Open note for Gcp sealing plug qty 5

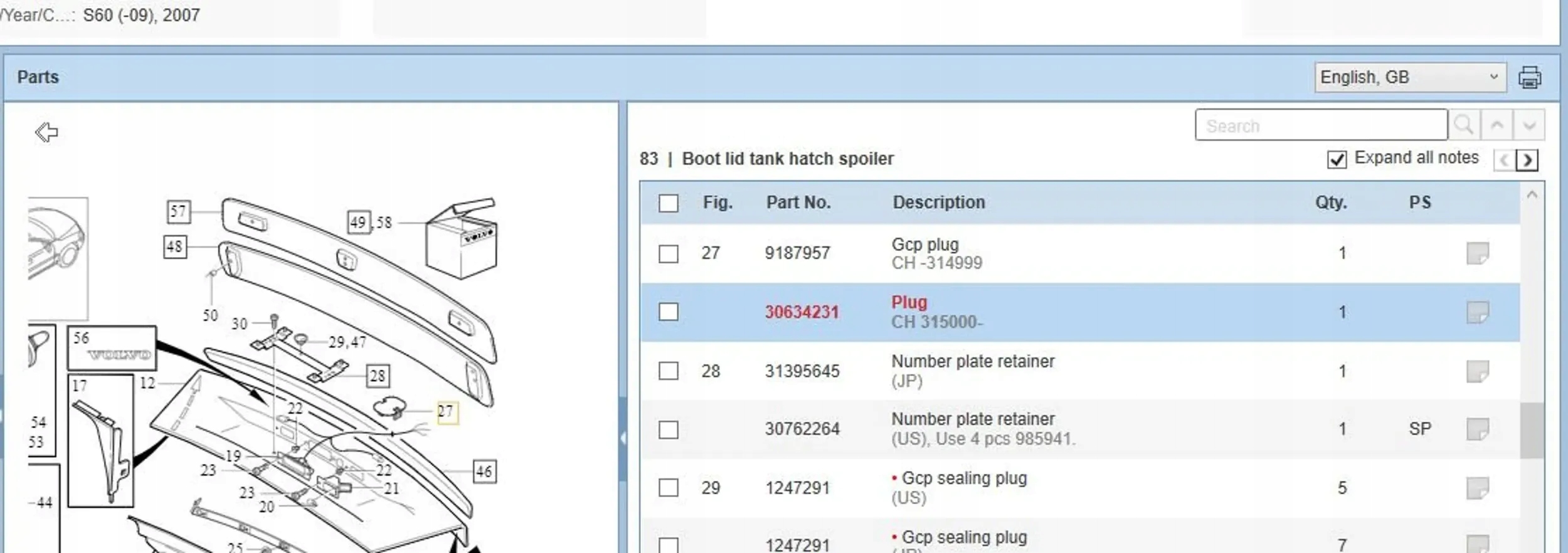click(x=1477, y=488)
